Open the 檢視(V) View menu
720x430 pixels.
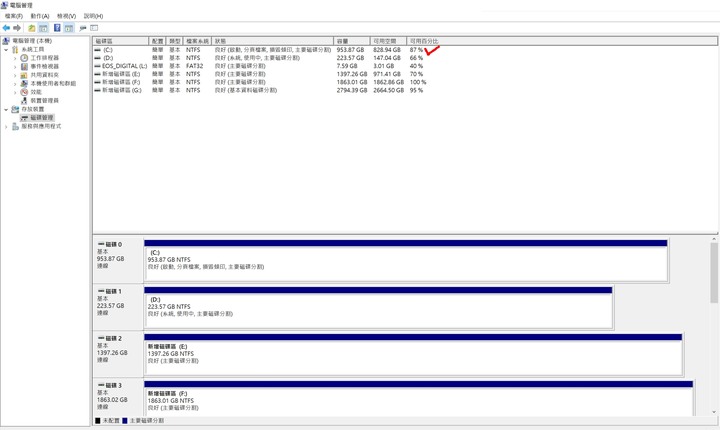click(x=67, y=16)
